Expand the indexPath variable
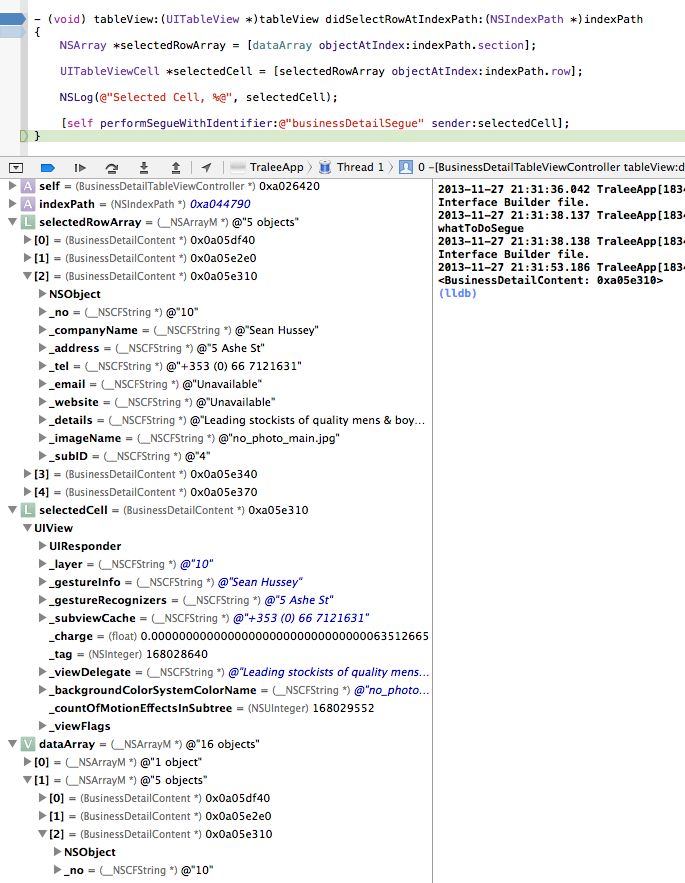This screenshot has width=685, height=883. 12,204
